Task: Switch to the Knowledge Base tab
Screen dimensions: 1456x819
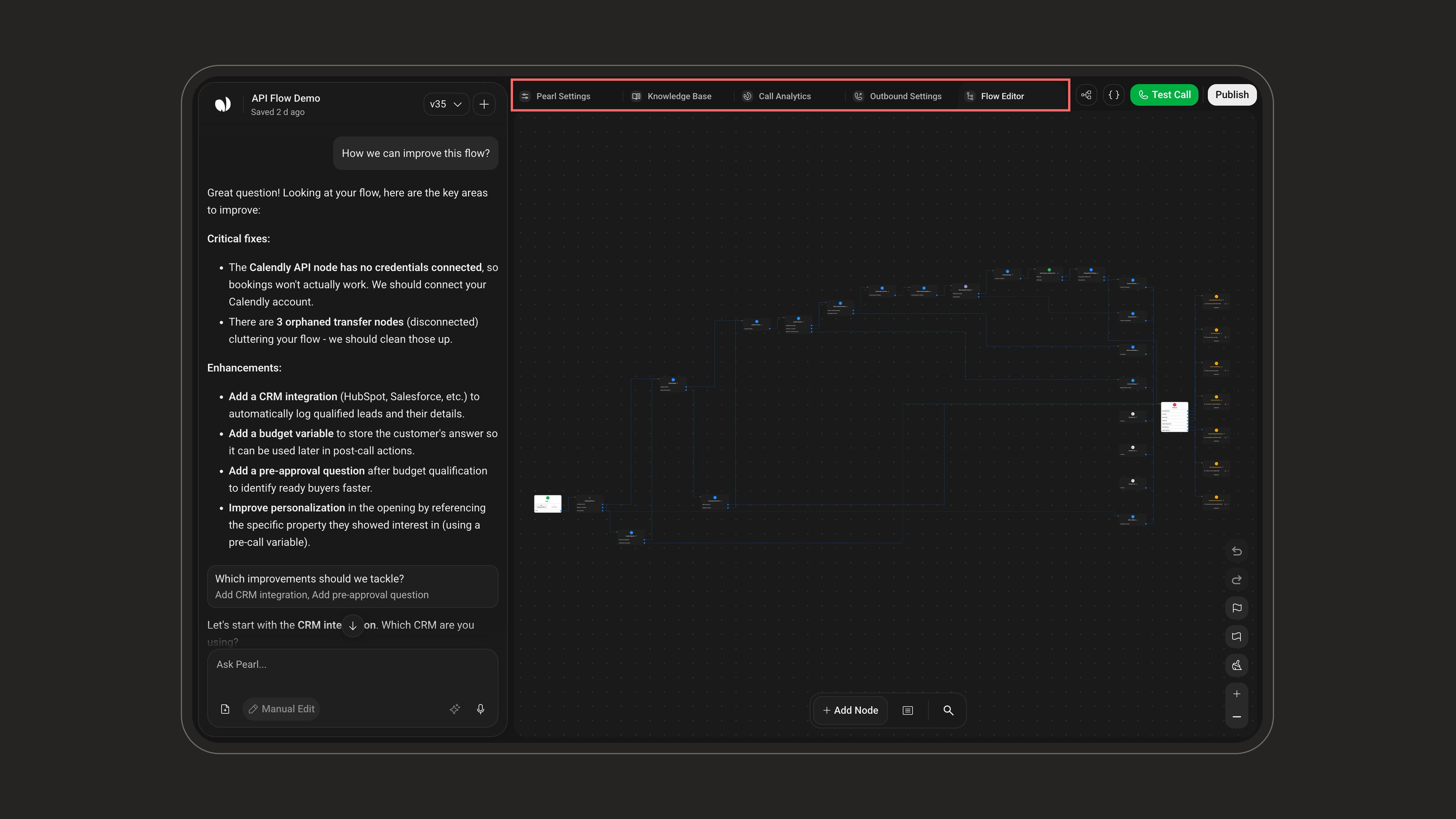Action: pos(671,96)
